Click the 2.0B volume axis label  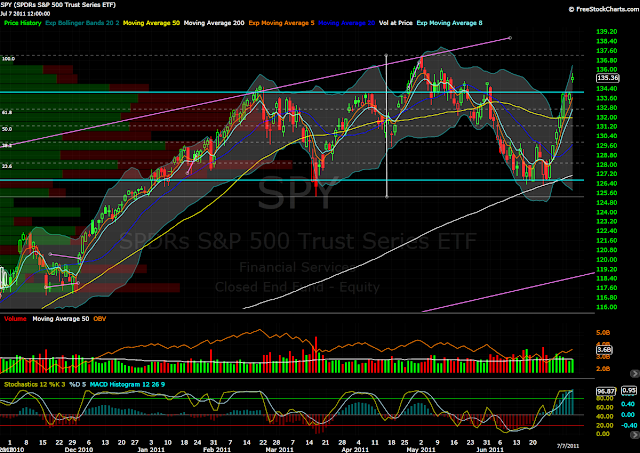click(603, 369)
